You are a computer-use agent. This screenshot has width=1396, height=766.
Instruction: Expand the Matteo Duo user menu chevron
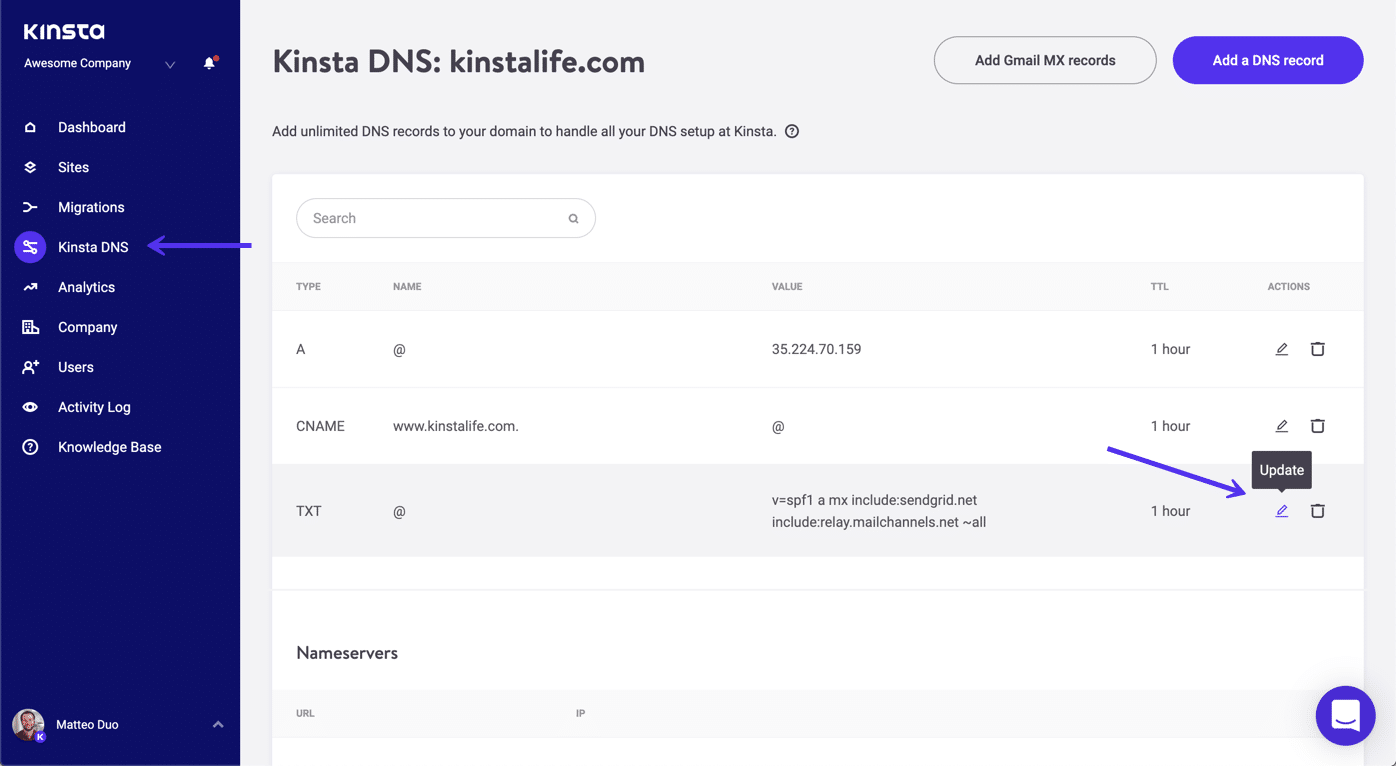pyautogui.click(x=218, y=724)
